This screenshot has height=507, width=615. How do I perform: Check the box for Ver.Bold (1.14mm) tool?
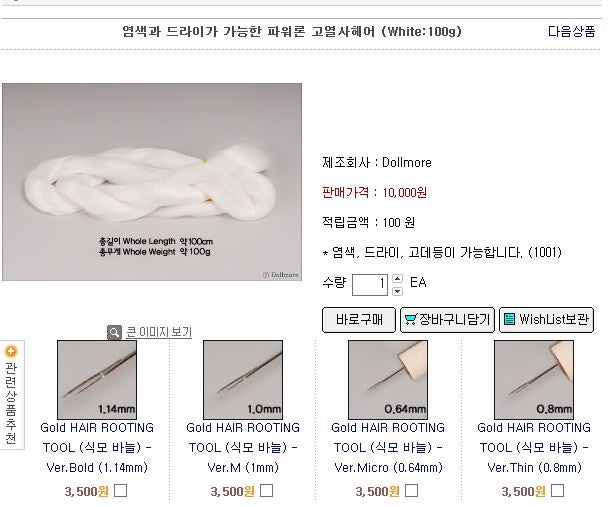pyautogui.click(x=120, y=491)
